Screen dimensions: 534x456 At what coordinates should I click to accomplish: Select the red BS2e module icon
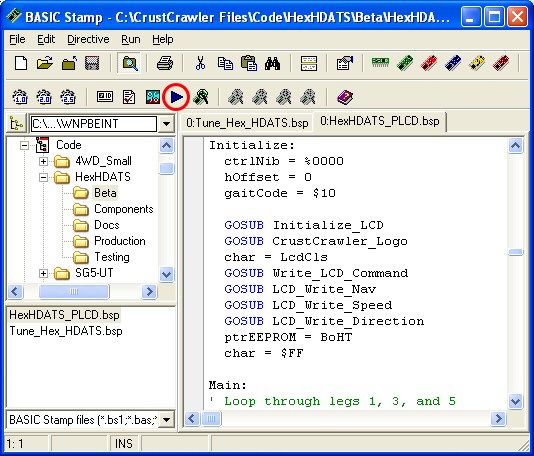coord(429,63)
